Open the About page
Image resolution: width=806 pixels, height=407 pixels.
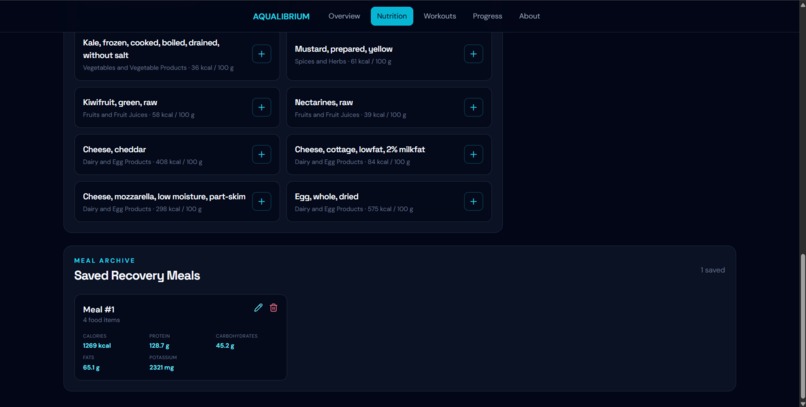click(529, 16)
